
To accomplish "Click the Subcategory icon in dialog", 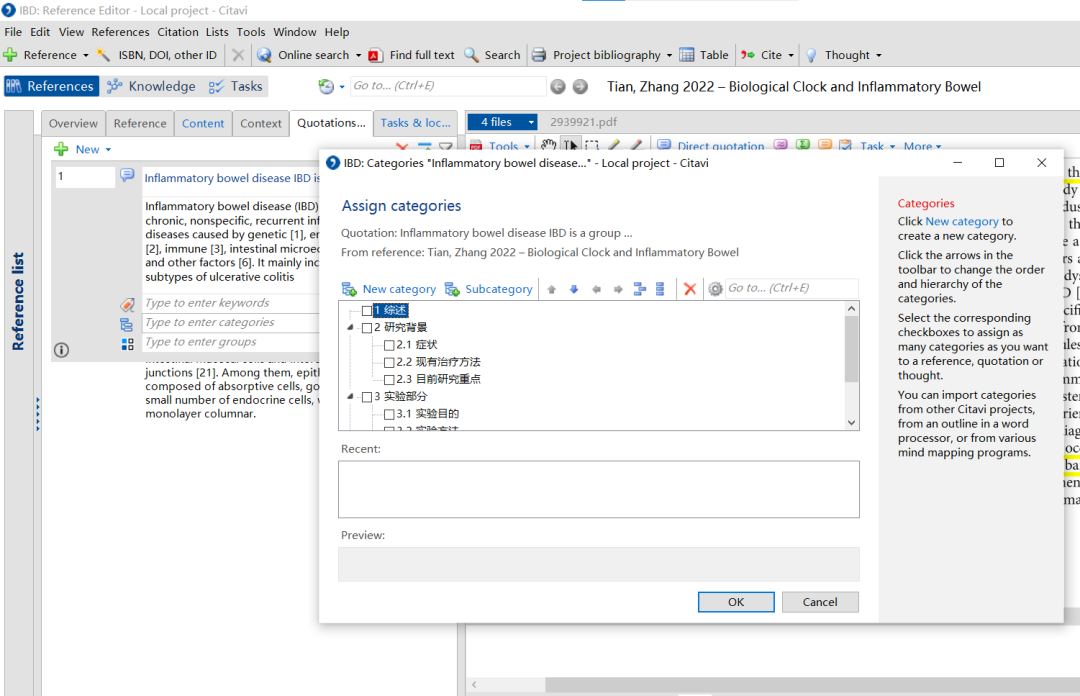I will tap(452, 289).
